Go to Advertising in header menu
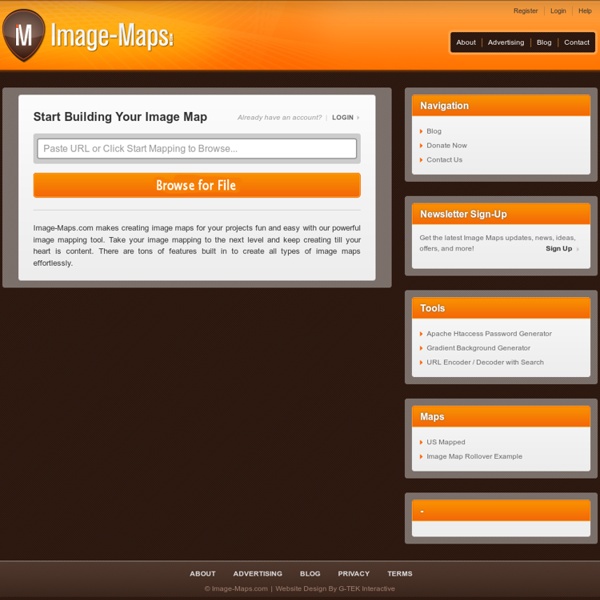 pyautogui.click(x=506, y=42)
